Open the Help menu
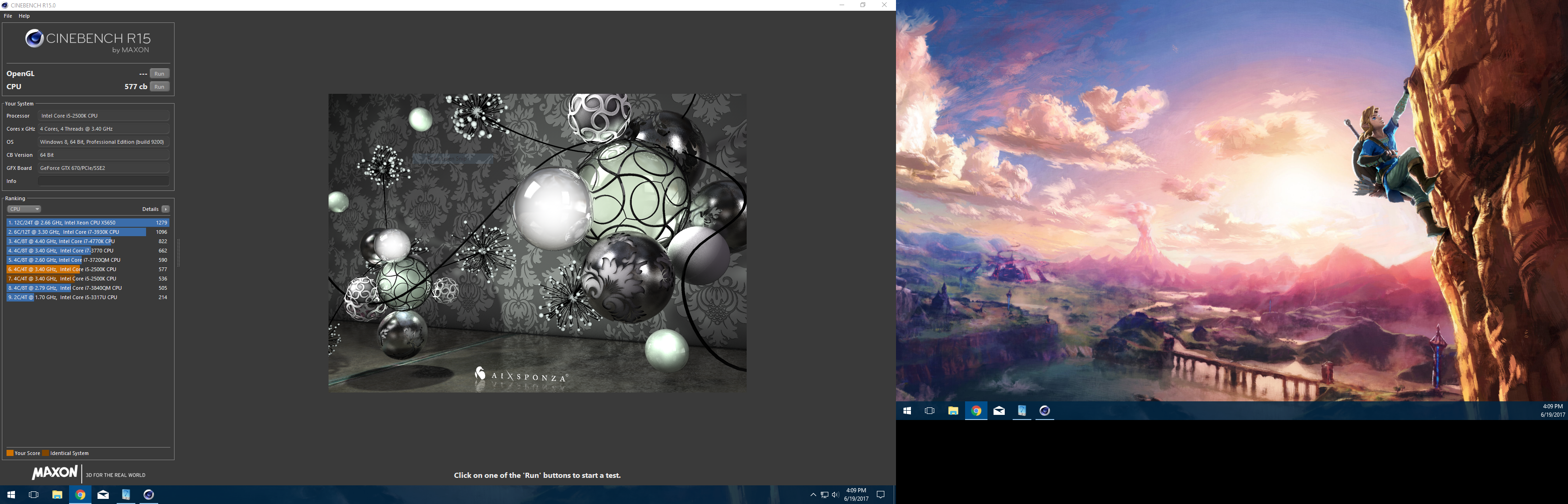The width and height of the screenshot is (1568, 504). (24, 16)
